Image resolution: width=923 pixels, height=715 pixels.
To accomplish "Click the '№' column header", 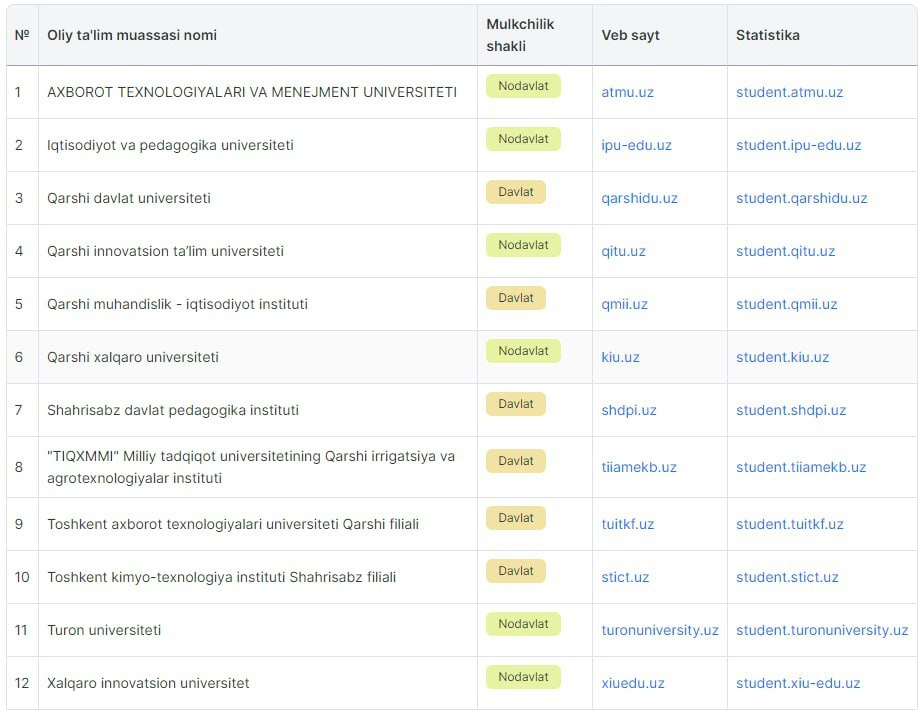I will (22, 35).
